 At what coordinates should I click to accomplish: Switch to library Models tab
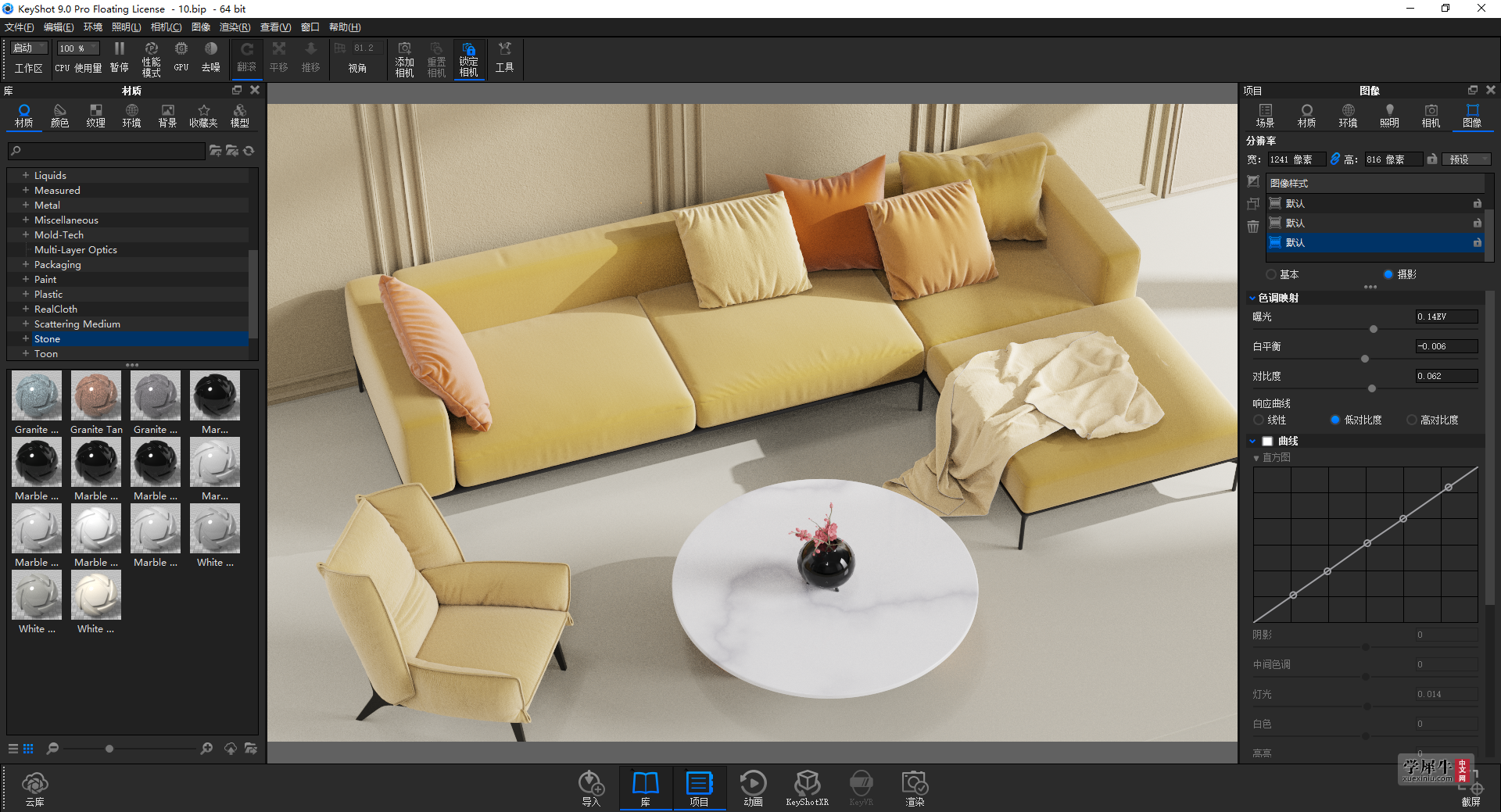click(239, 116)
